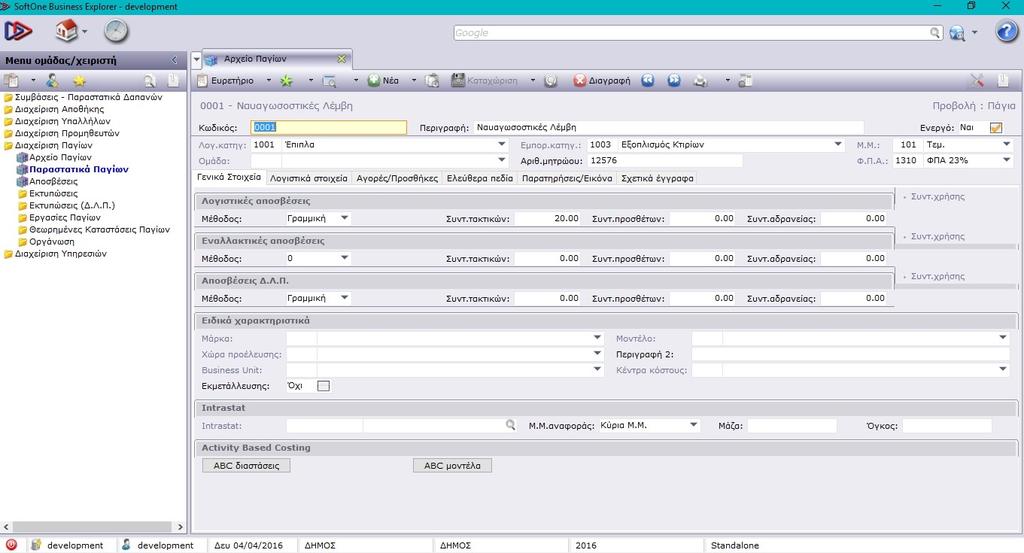The width and height of the screenshot is (1024, 553).
Task: Click the Περιγραφή input field
Action: 668,127
